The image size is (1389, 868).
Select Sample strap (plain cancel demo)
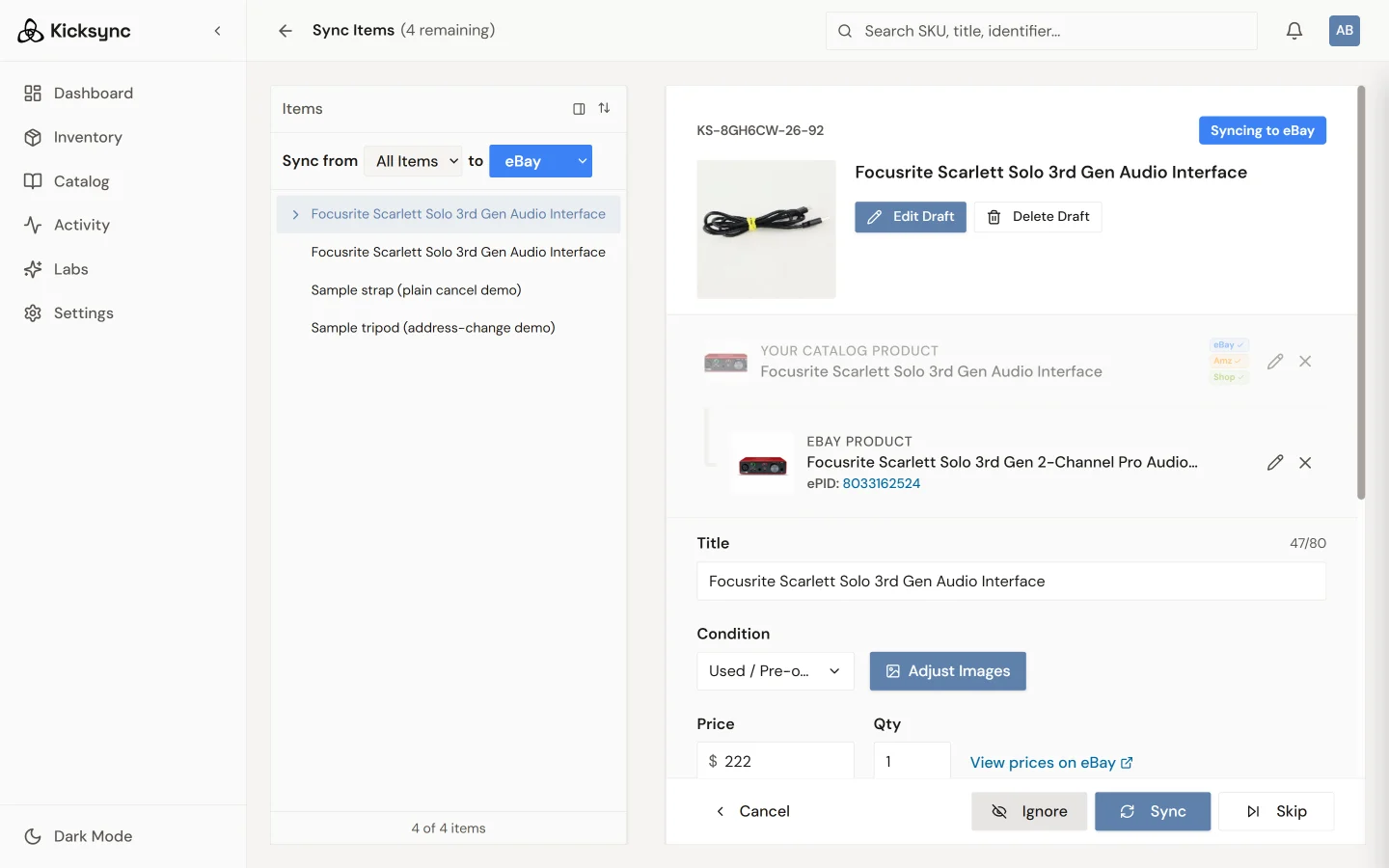click(449, 290)
